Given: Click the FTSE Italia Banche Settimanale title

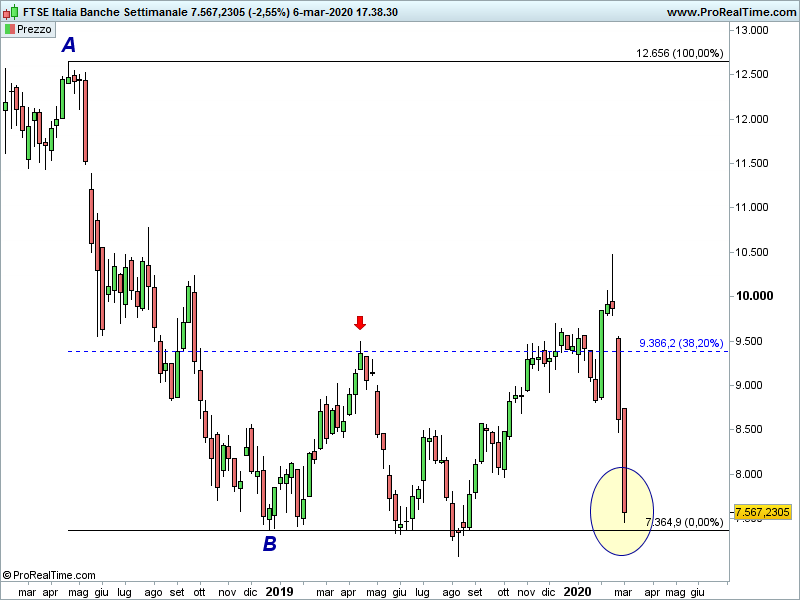Looking at the screenshot, I should (x=106, y=12).
